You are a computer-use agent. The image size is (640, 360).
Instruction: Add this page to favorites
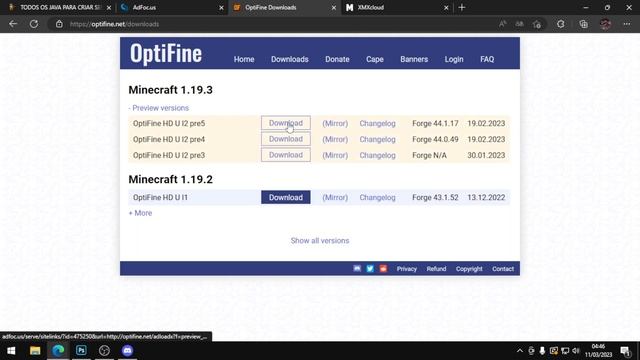pos(537,24)
